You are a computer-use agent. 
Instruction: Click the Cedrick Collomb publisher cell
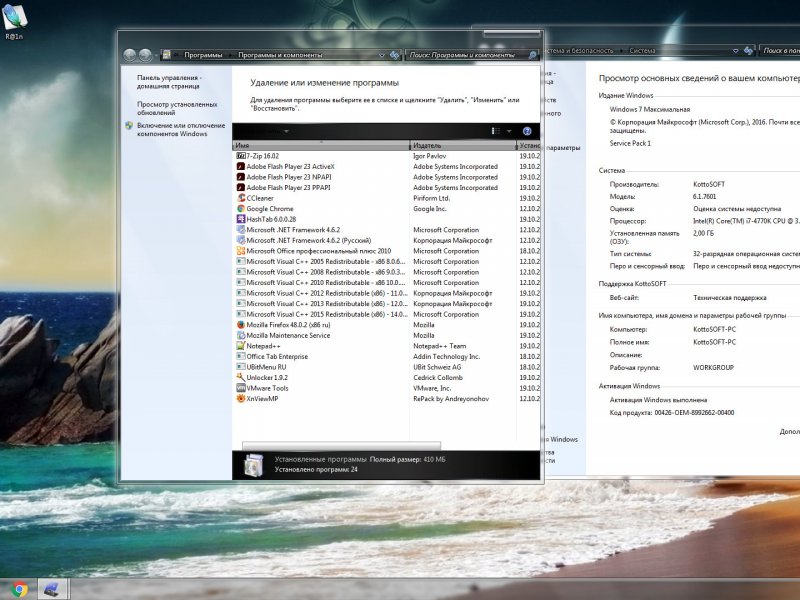point(438,378)
